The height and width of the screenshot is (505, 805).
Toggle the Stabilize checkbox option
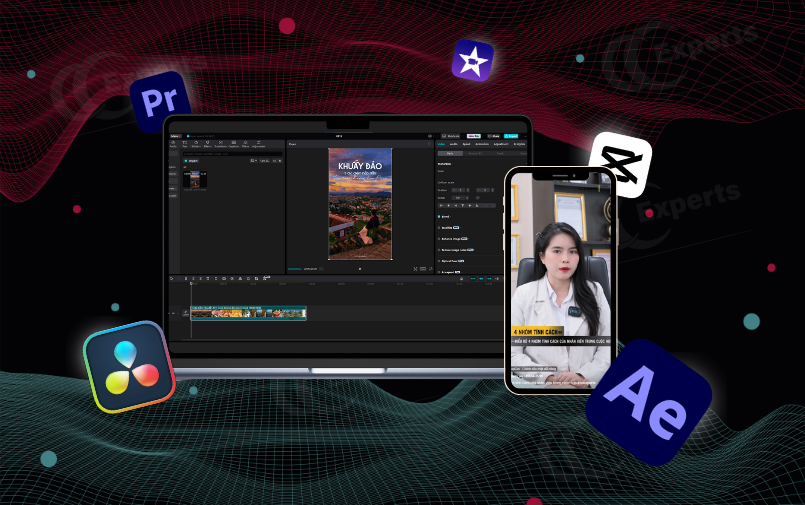[x=440, y=227]
